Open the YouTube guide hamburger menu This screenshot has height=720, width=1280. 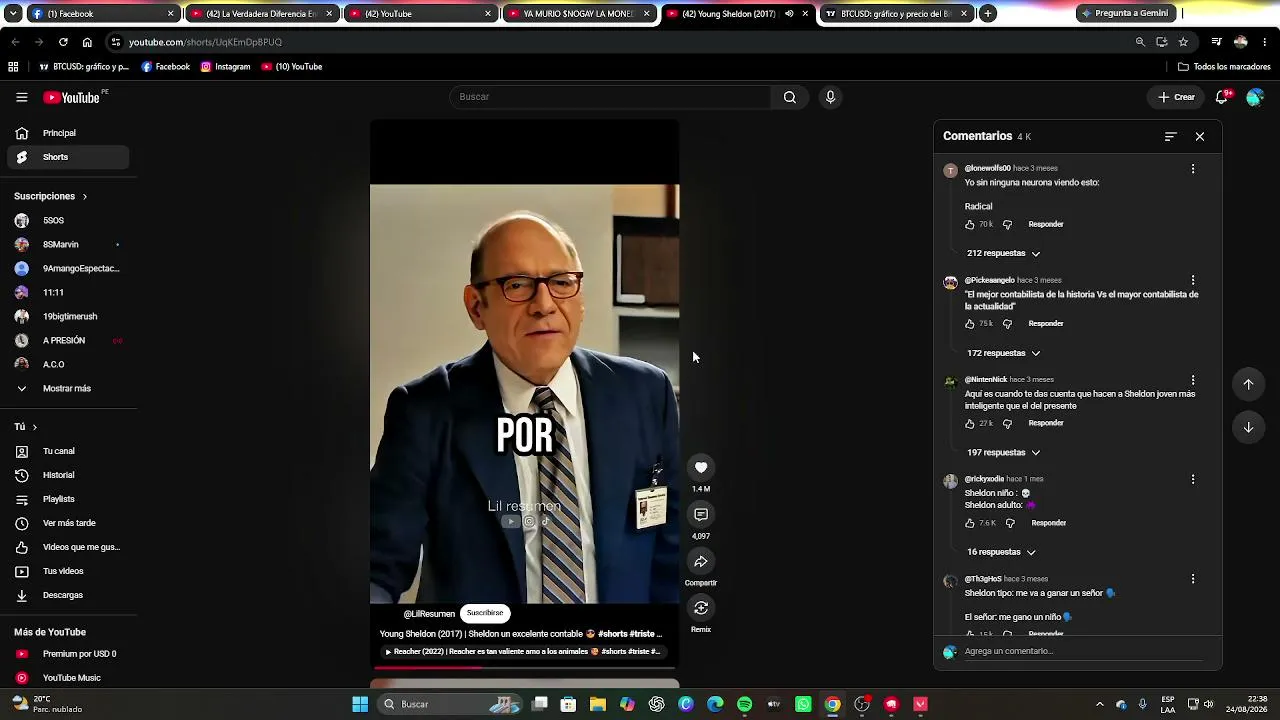[21, 97]
